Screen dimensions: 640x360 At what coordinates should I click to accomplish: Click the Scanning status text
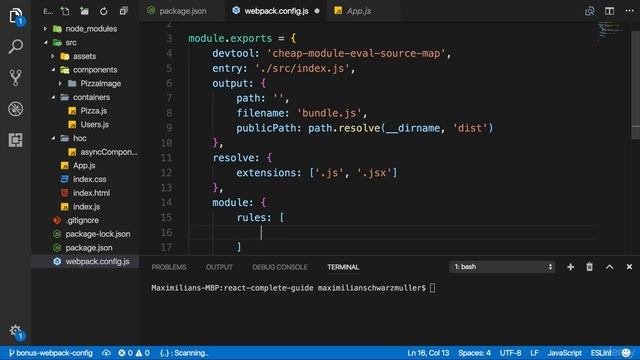pos(184,353)
